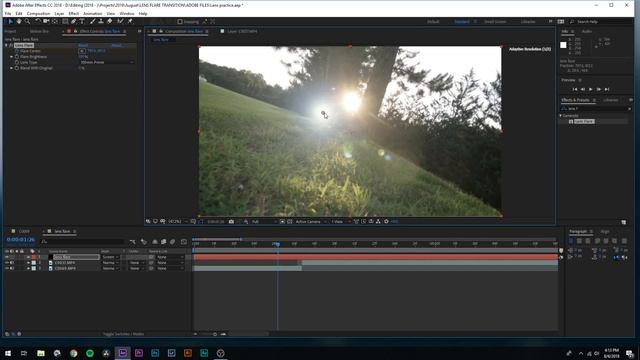Toggle the Flare Center stopwatch
Image resolution: width=640 pixels, height=360 pixels.
[x=17, y=51]
